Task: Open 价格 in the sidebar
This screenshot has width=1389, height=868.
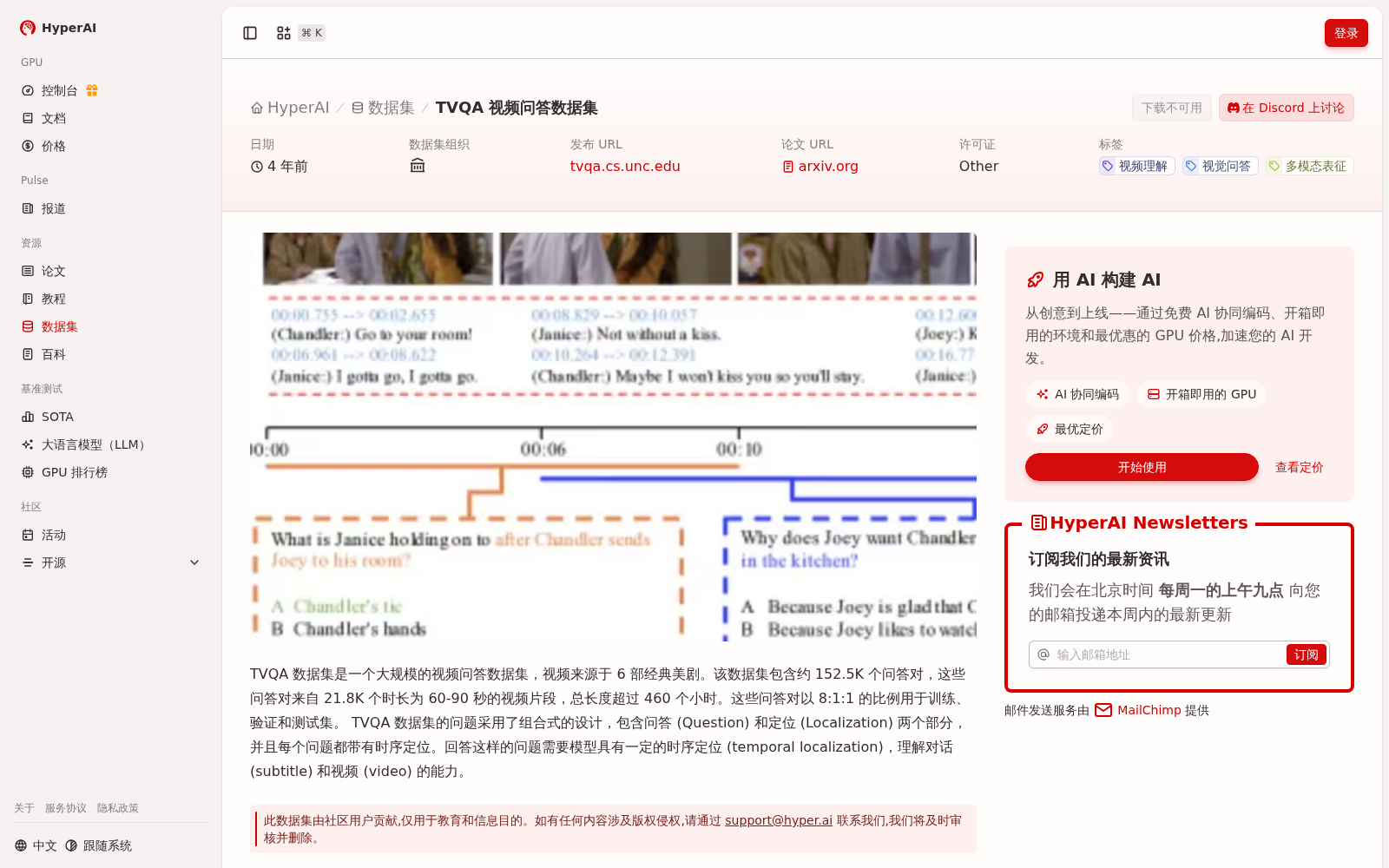Action: tap(111, 146)
